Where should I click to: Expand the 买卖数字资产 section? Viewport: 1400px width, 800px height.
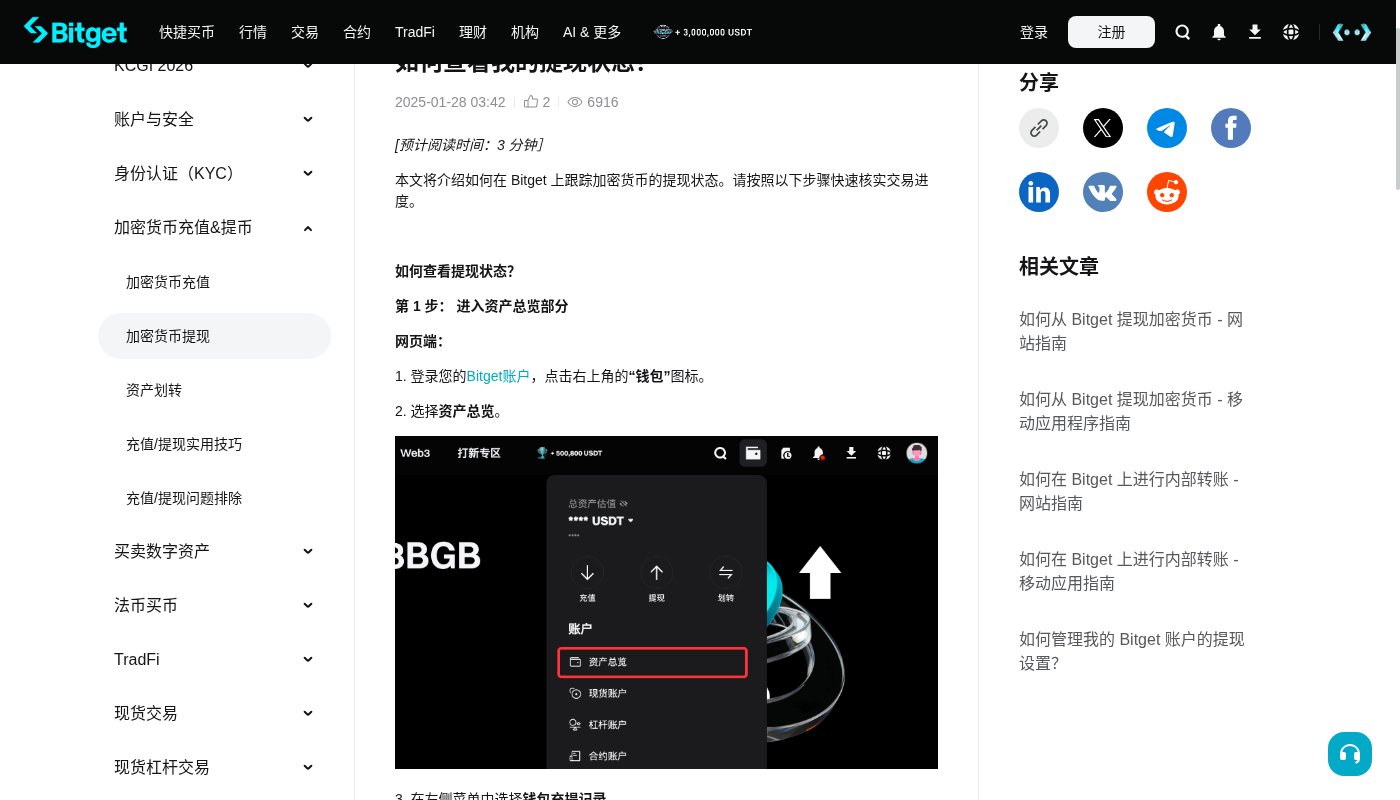214,551
